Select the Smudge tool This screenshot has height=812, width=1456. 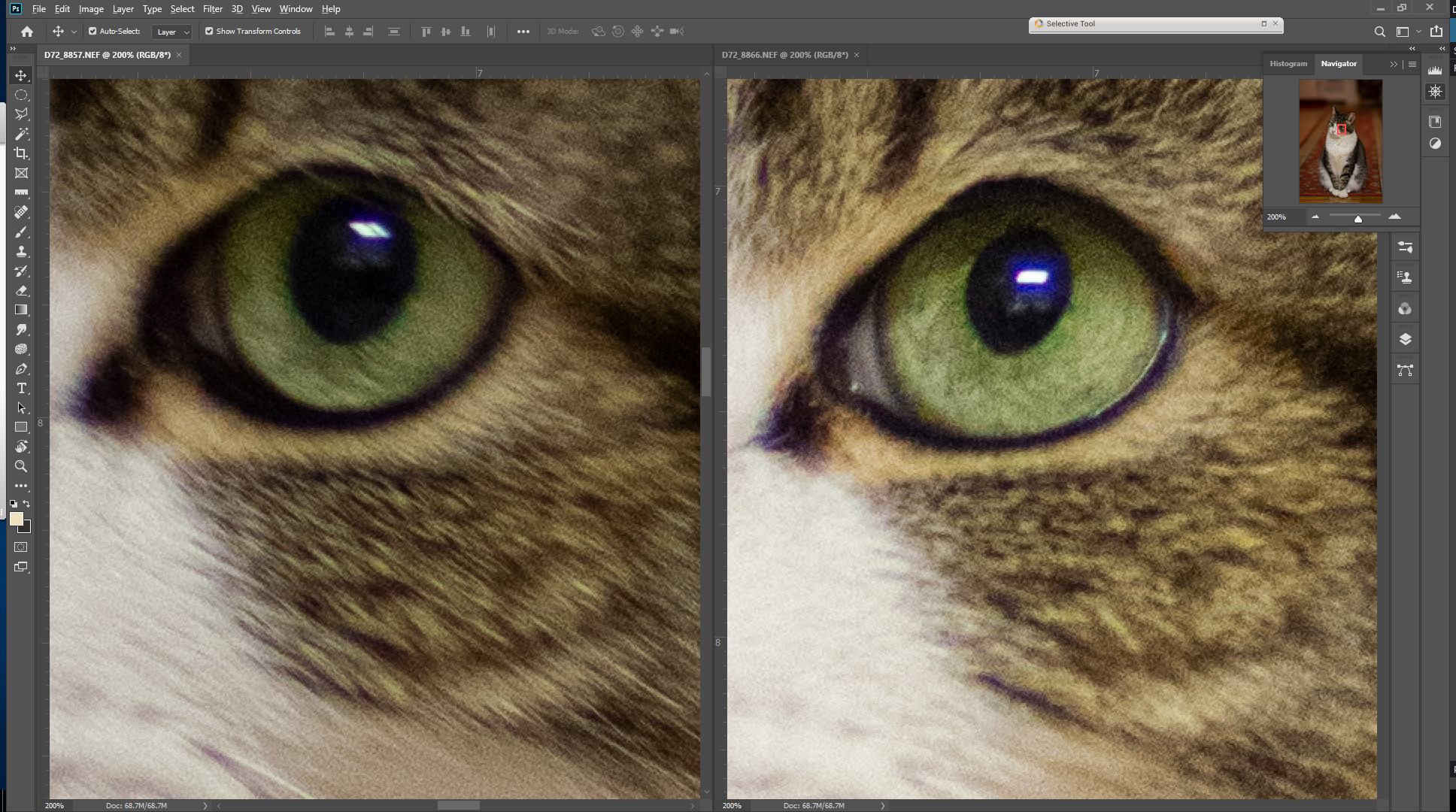21,329
